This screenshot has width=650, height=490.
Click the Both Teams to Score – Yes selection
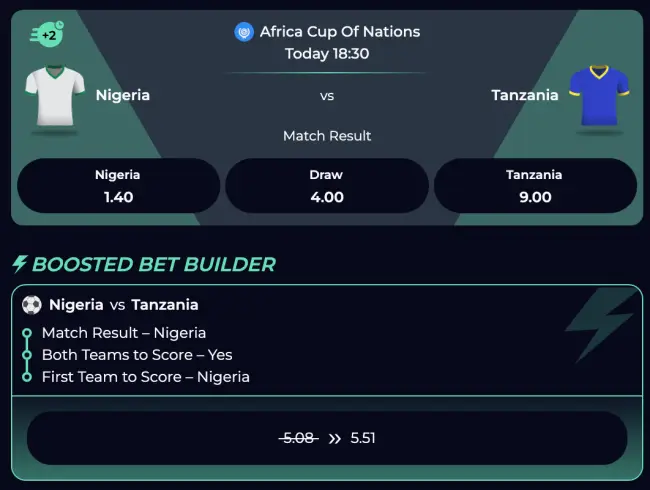click(136, 354)
